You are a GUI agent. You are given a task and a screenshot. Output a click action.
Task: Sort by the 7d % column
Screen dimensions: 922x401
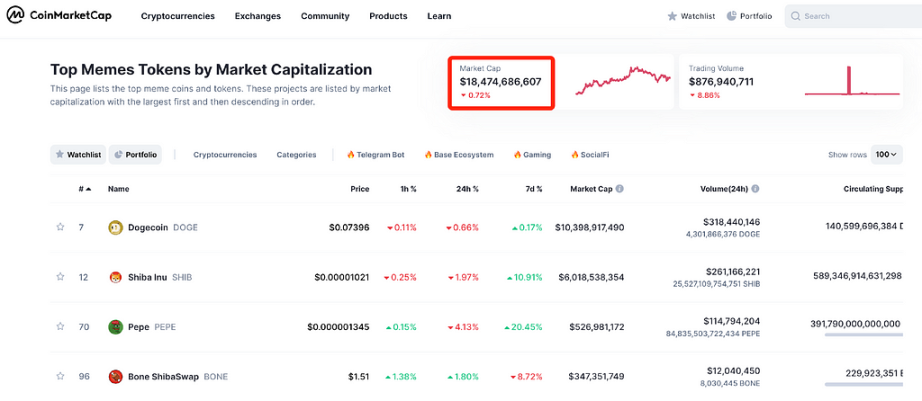(532, 189)
